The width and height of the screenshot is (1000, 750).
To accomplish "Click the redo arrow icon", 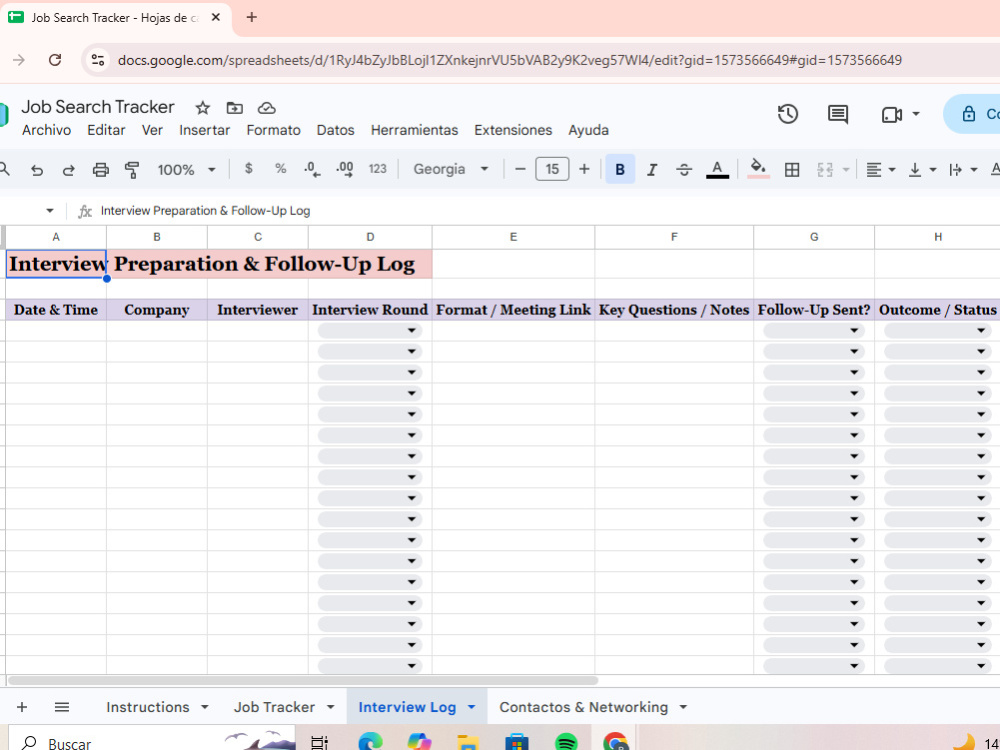I will (x=68, y=170).
